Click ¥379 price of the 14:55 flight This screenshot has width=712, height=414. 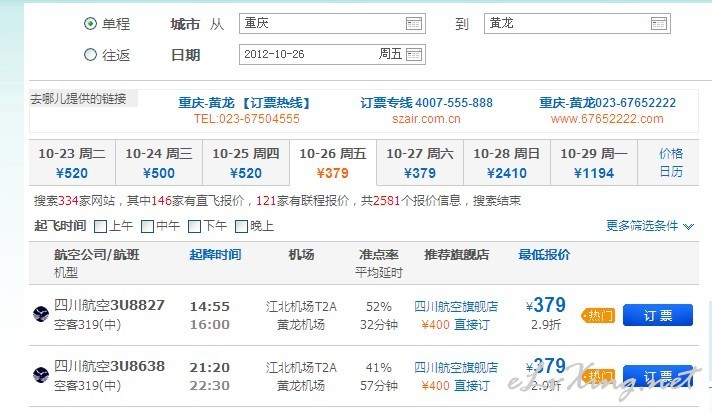(x=546, y=305)
